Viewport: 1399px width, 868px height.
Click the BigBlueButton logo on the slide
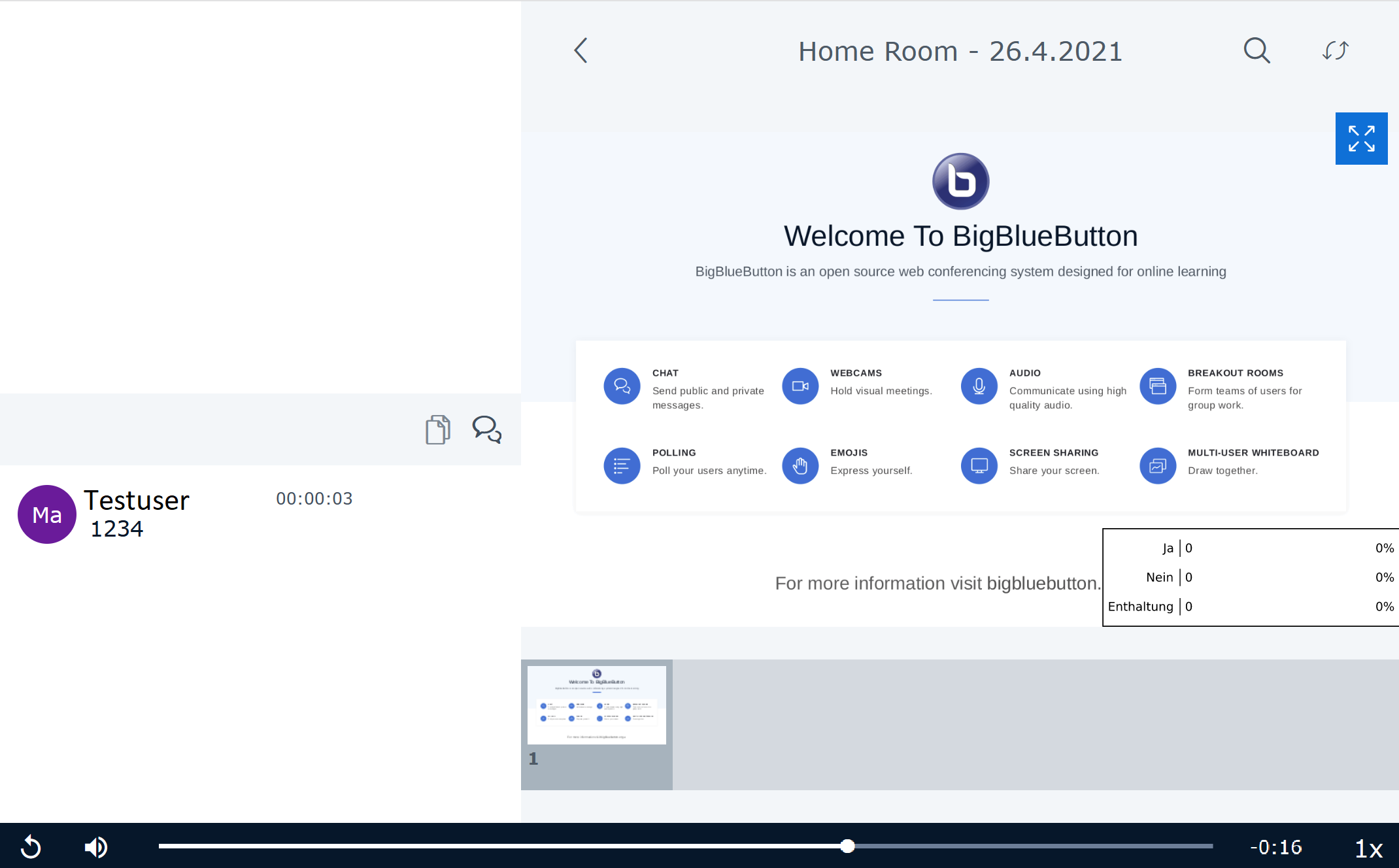click(960, 181)
